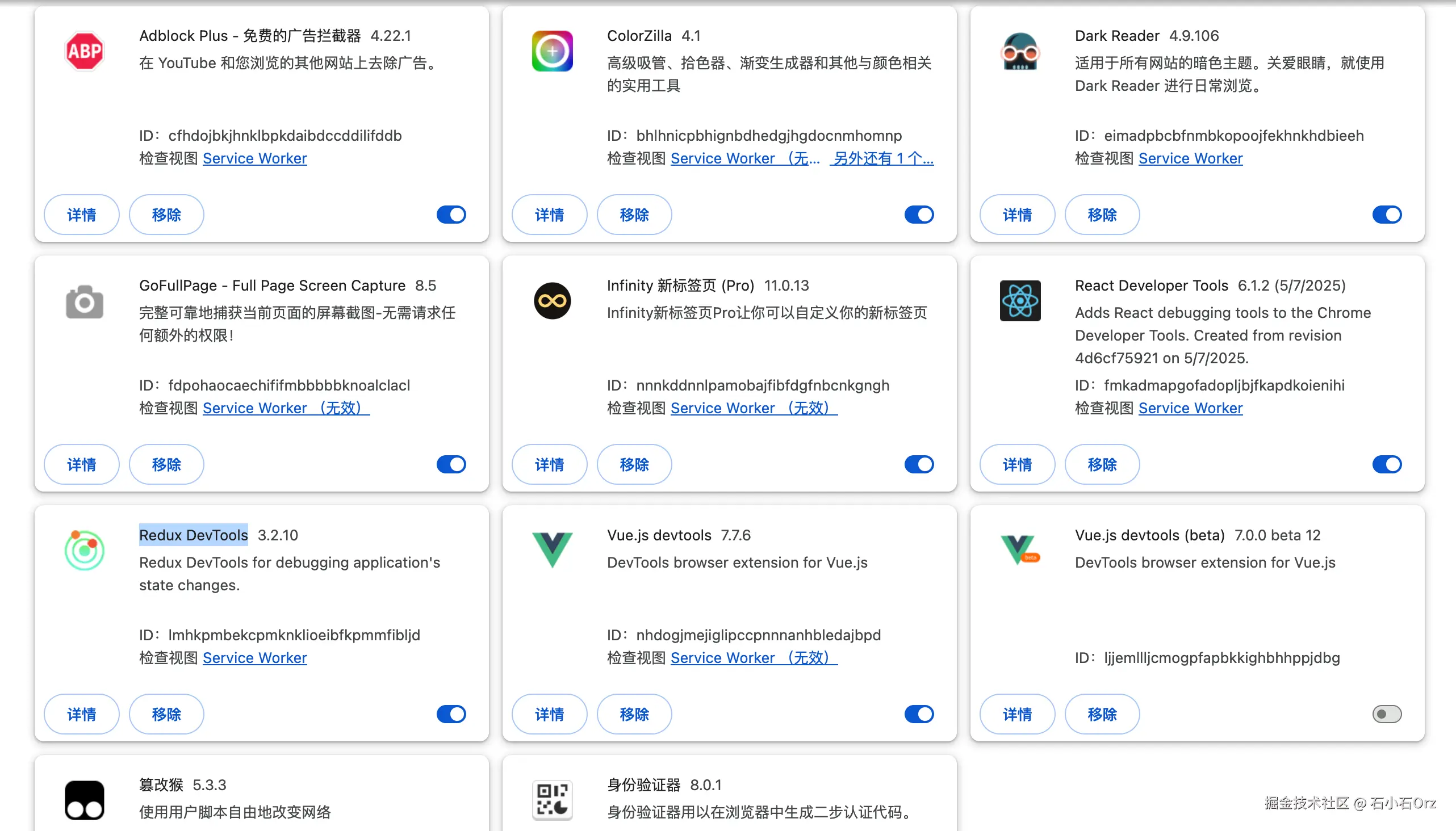Click the Vue.js devtools icon
The height and width of the screenshot is (831, 1456).
(552, 549)
